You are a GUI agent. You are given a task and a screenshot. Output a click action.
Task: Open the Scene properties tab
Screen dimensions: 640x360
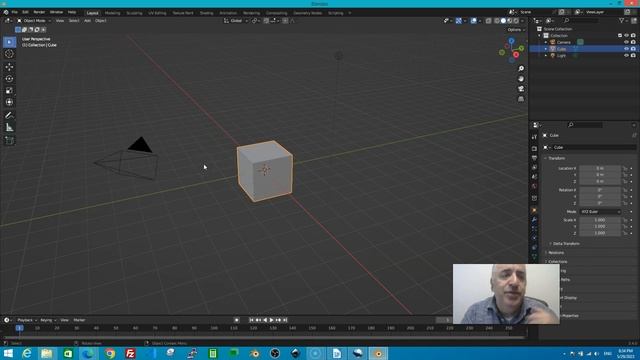534,177
